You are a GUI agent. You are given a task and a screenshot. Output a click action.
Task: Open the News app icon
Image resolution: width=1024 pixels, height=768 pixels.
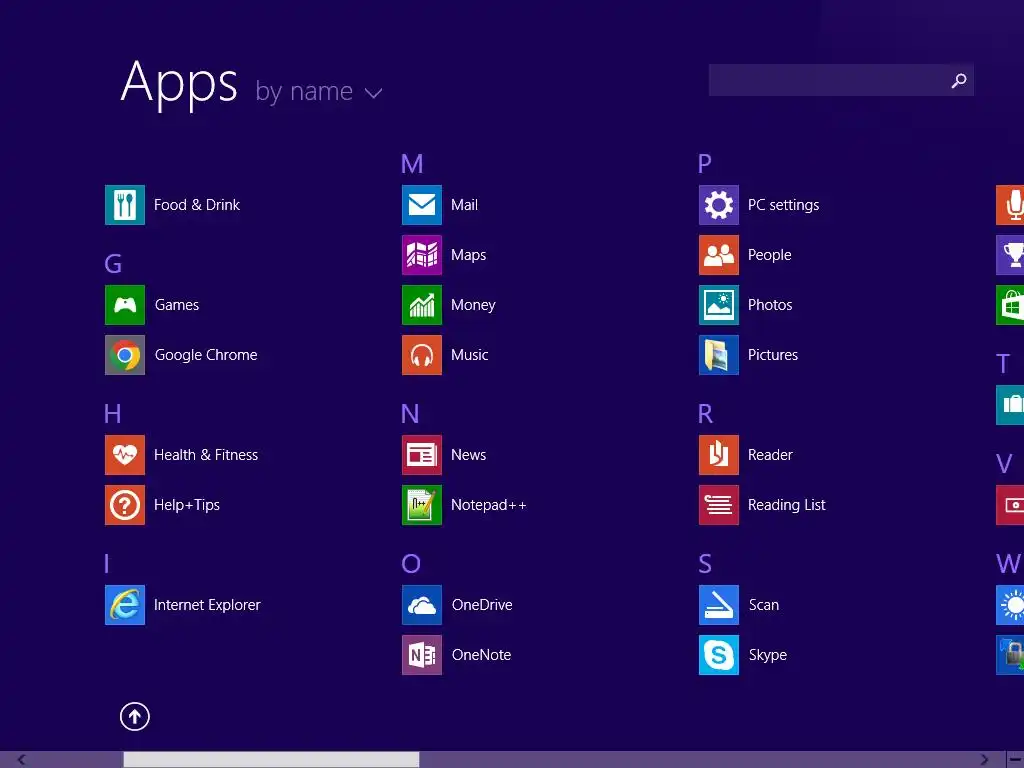click(x=422, y=455)
